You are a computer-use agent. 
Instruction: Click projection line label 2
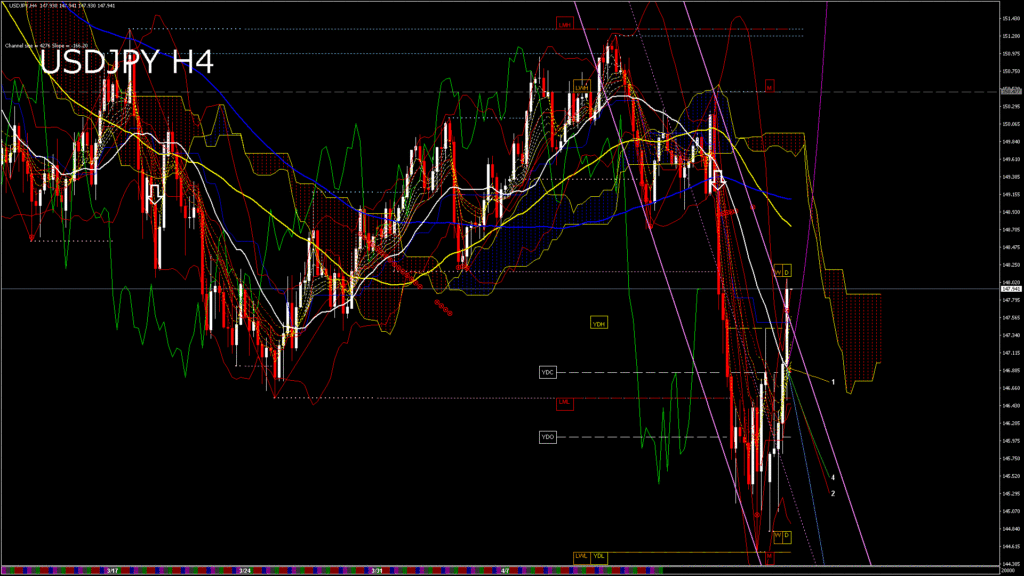(x=833, y=493)
